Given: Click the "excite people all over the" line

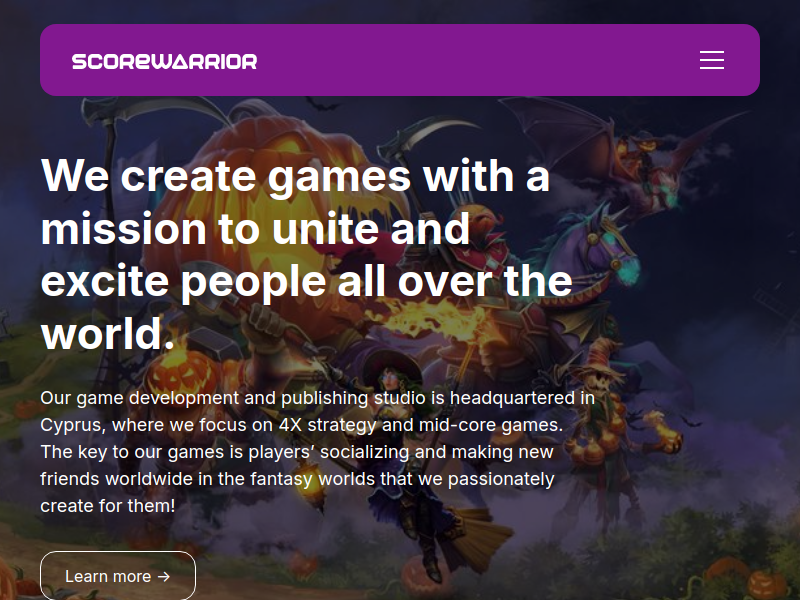Looking at the screenshot, I should (x=307, y=282).
